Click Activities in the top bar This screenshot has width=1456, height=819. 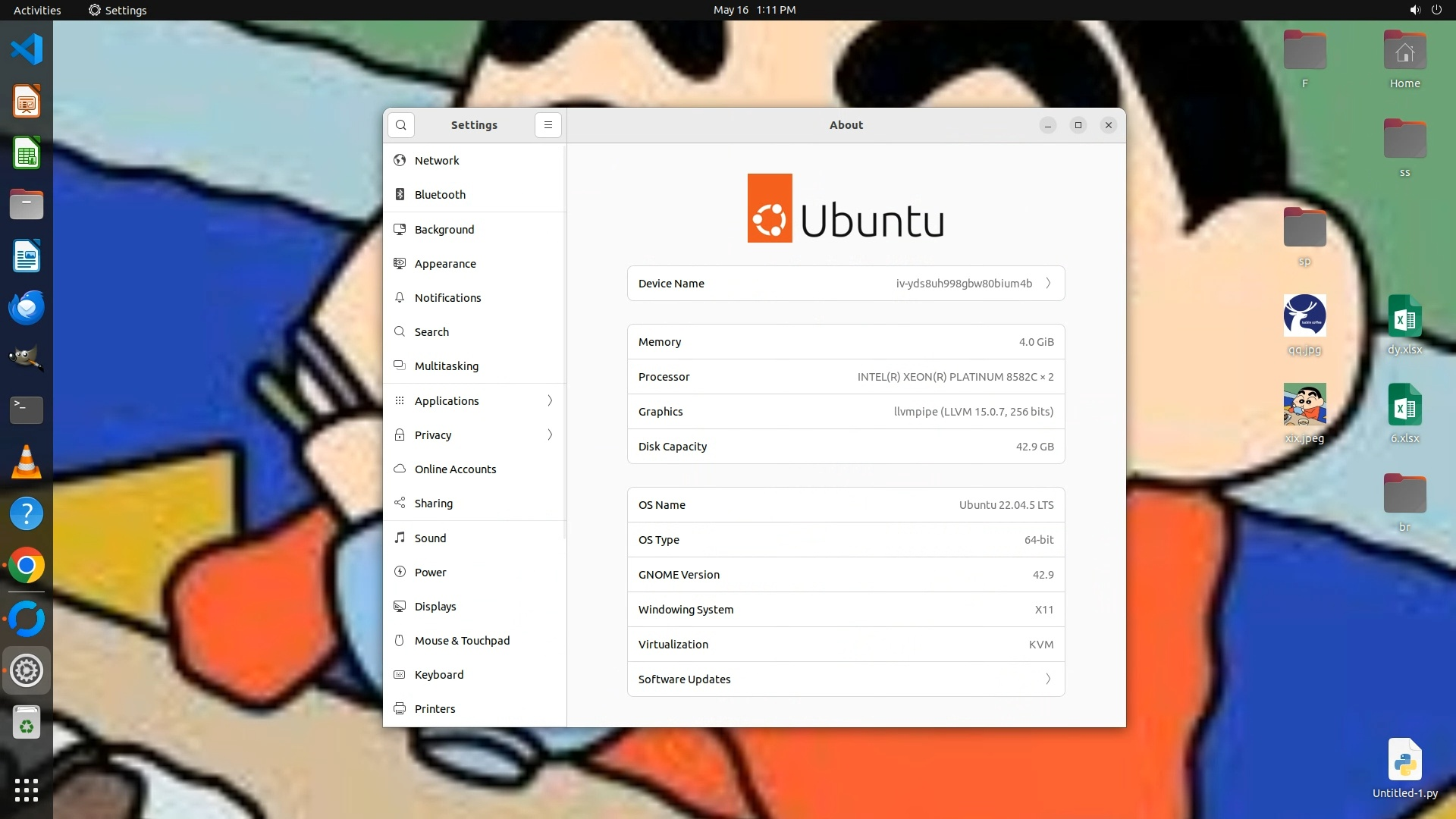pyautogui.click(x=37, y=10)
